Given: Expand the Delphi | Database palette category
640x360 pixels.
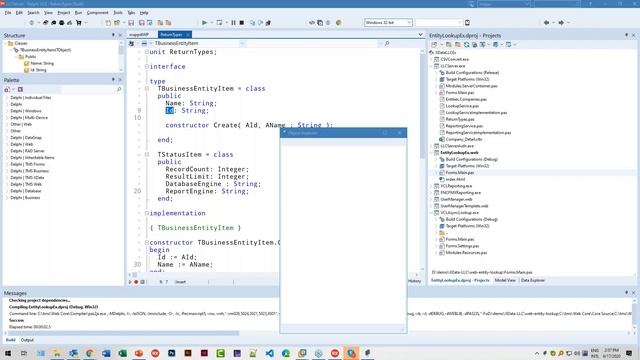Looking at the screenshot, I should click(x=7, y=191).
